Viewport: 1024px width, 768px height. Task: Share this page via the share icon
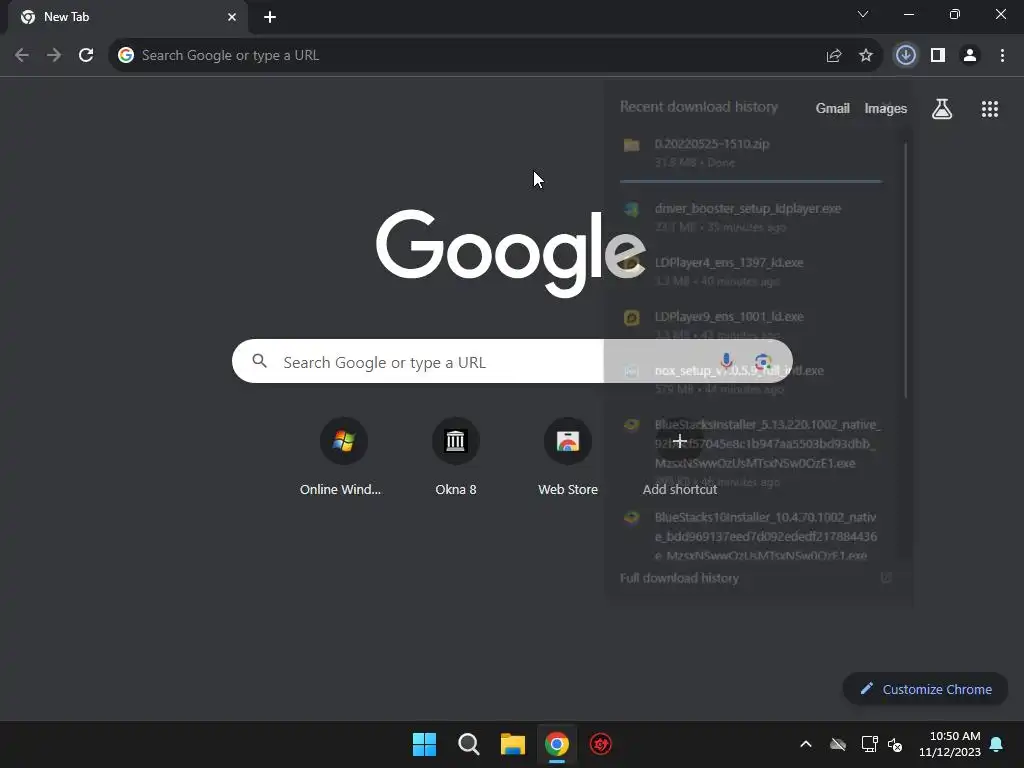[834, 56]
